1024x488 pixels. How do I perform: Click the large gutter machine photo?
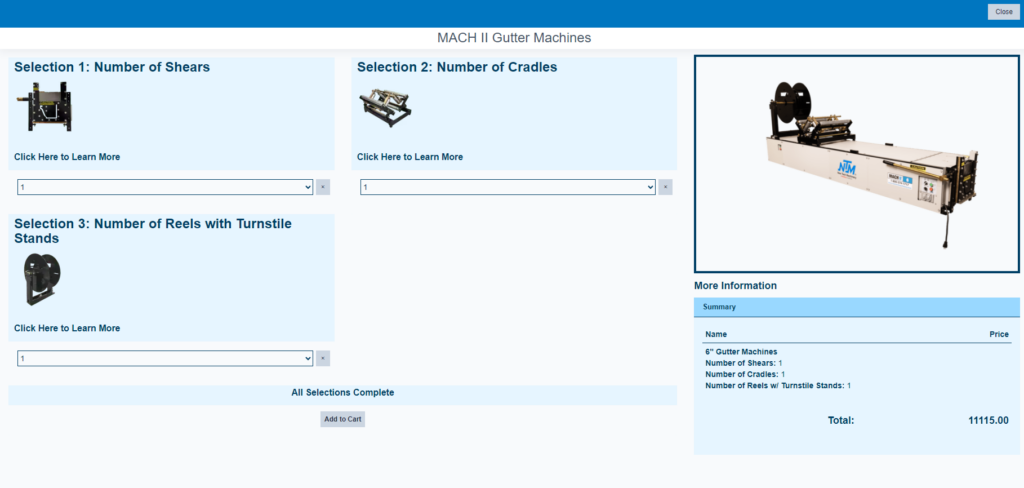tap(857, 163)
